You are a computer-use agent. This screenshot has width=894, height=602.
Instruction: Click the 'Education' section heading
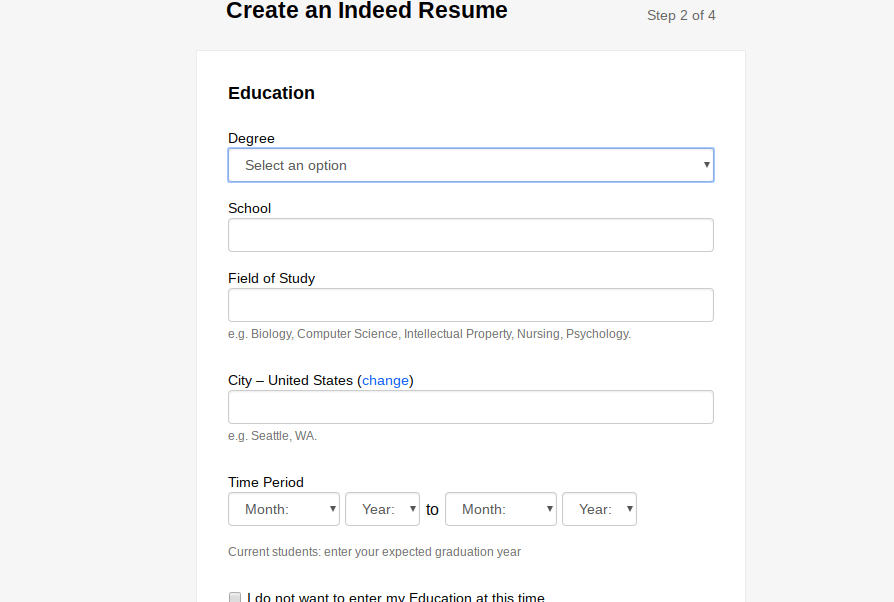click(x=271, y=93)
